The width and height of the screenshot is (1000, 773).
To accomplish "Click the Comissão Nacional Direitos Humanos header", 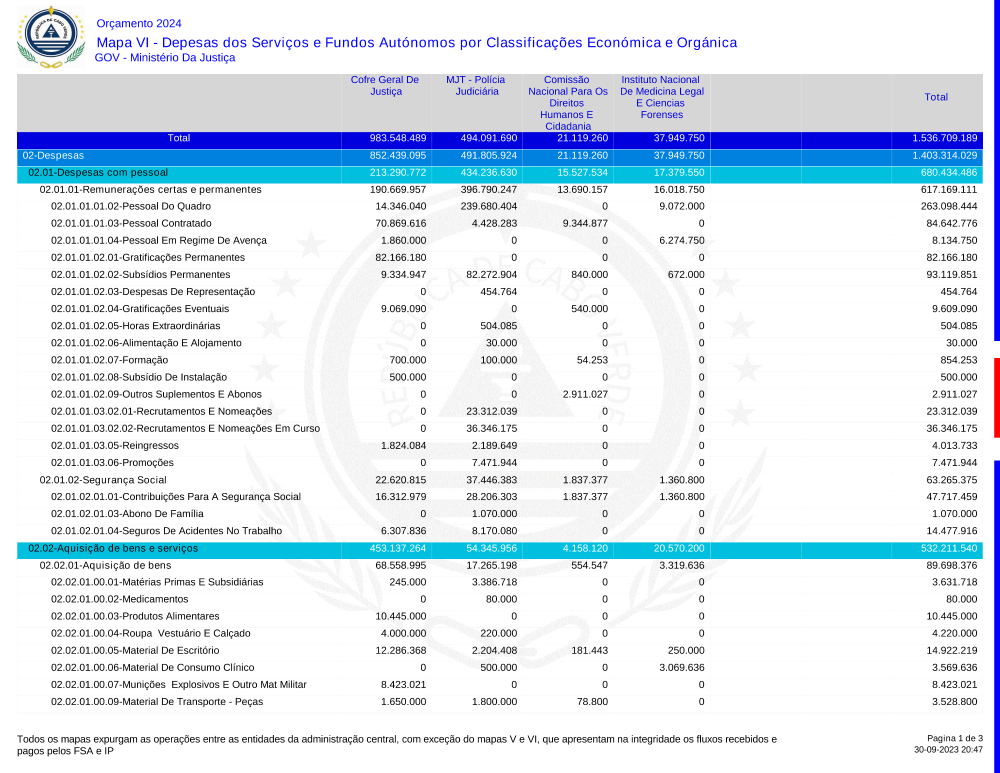I will pyautogui.click(x=568, y=103).
